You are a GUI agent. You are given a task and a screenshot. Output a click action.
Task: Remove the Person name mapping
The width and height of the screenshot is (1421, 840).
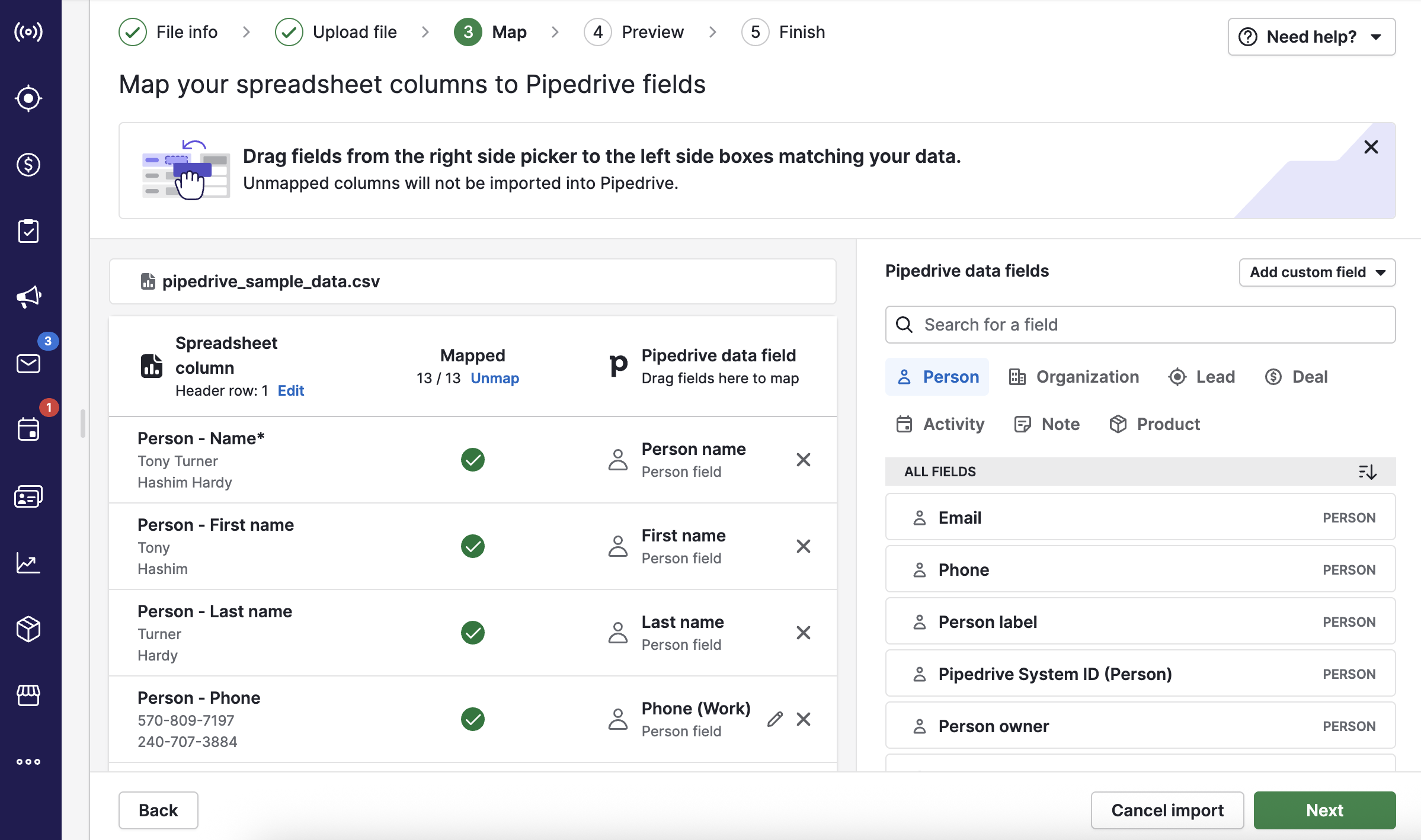(804, 460)
